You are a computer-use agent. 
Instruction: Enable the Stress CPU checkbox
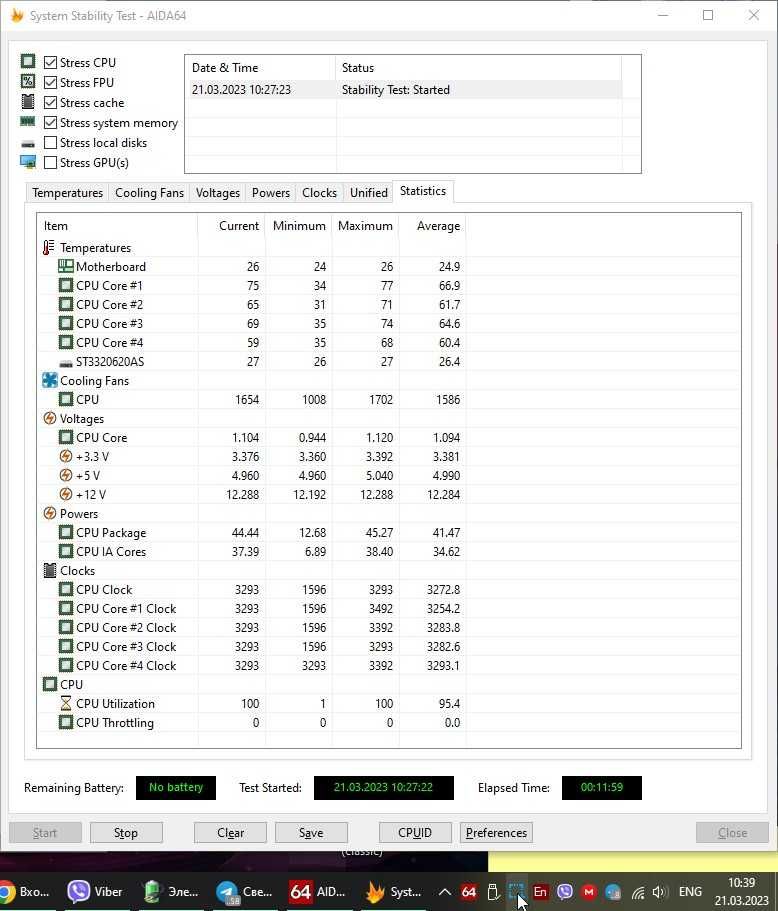point(51,62)
